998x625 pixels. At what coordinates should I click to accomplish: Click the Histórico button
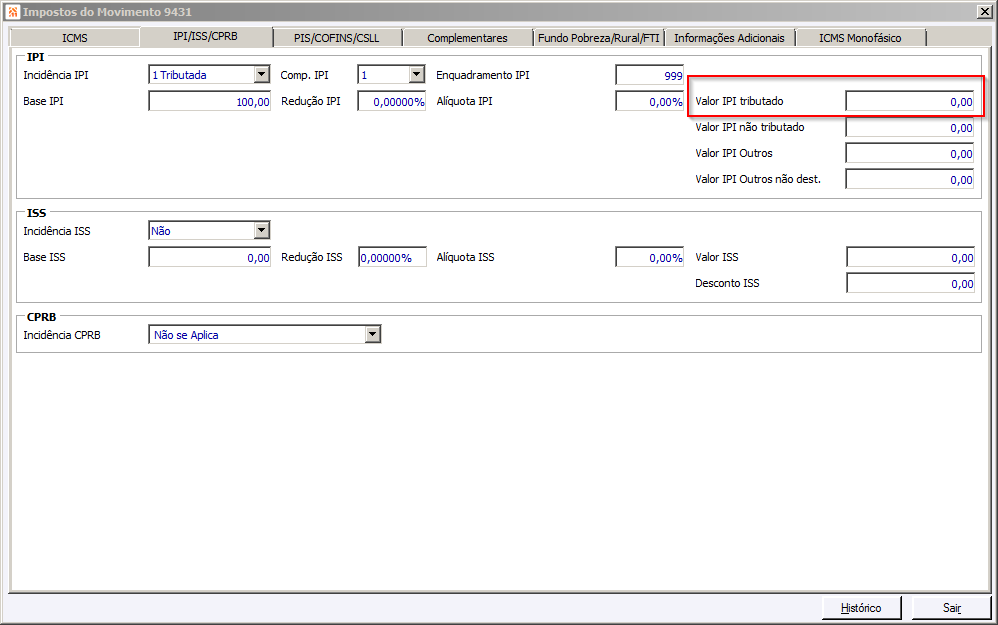[861, 608]
